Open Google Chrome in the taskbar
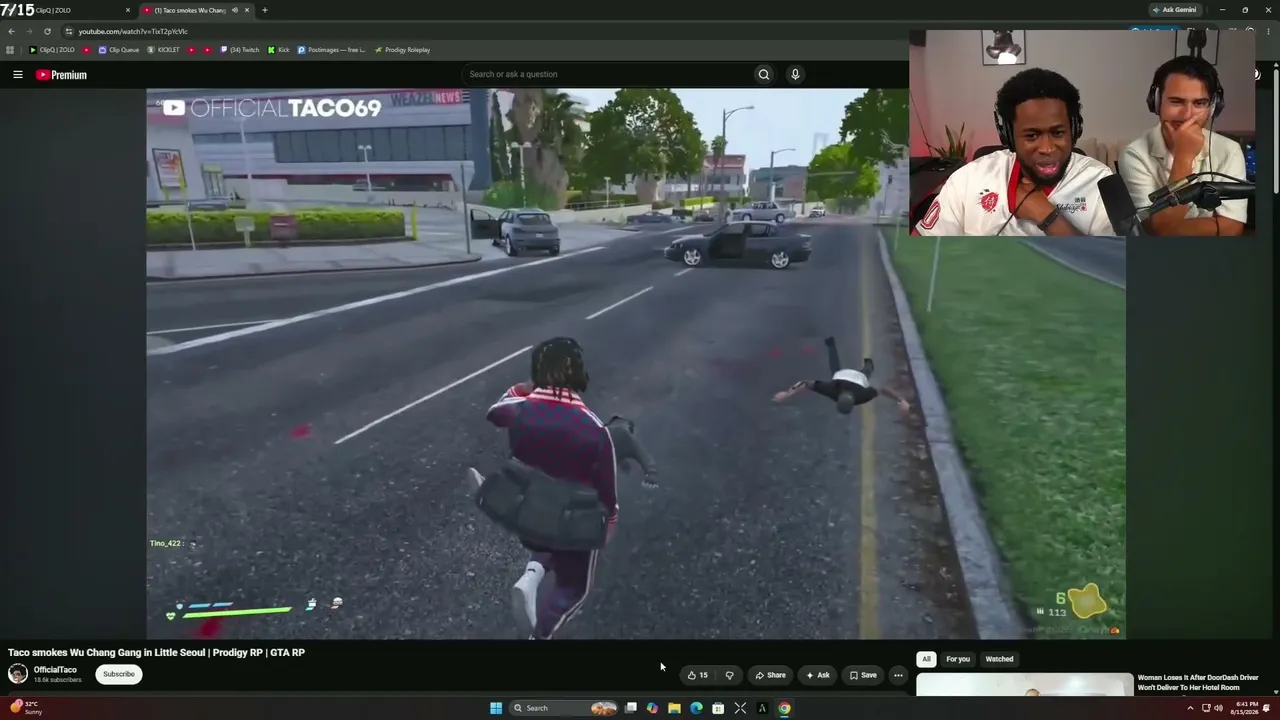 point(784,708)
